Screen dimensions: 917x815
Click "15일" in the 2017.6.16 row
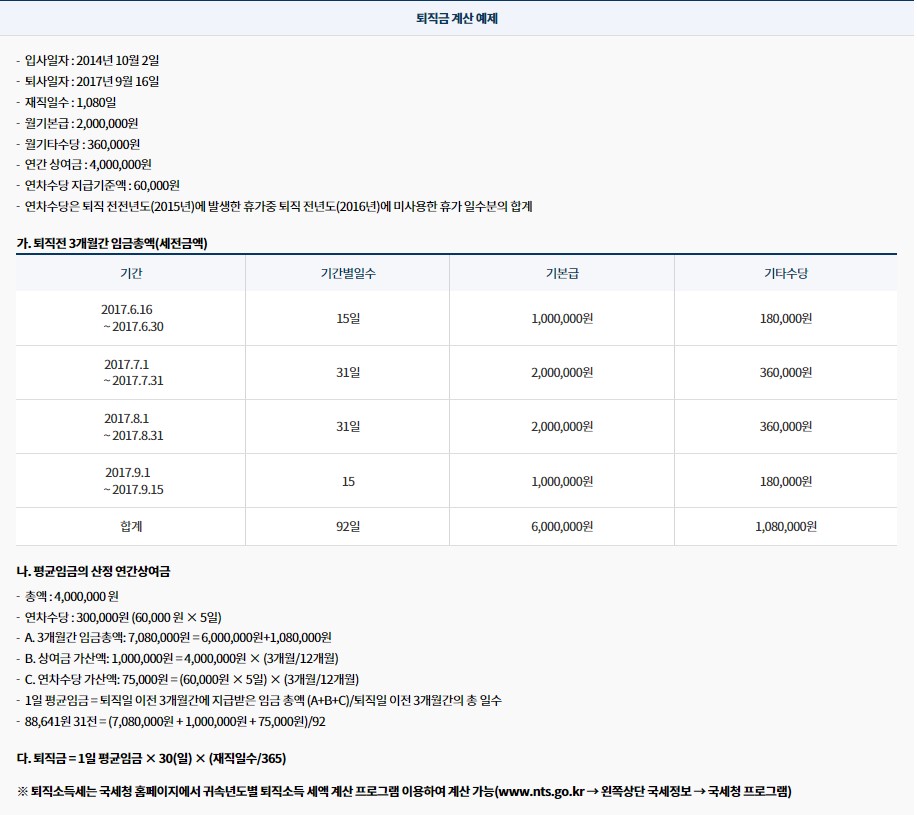(348, 318)
